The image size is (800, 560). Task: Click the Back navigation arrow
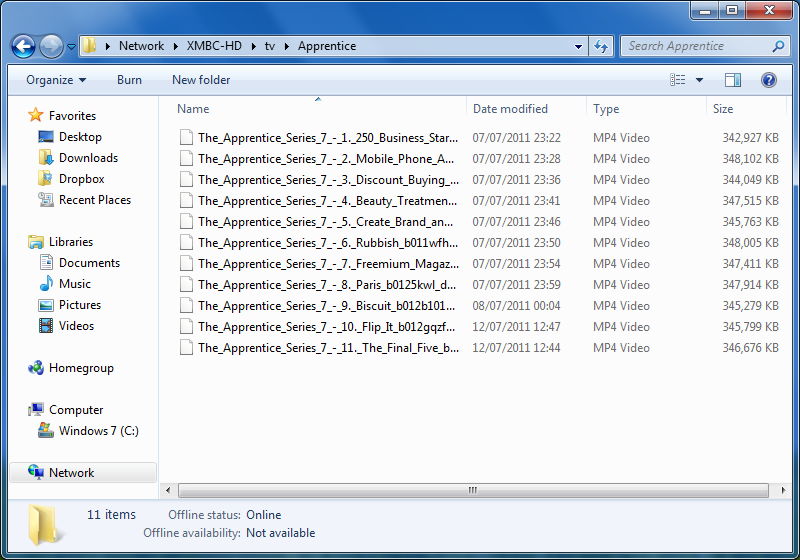[23, 46]
